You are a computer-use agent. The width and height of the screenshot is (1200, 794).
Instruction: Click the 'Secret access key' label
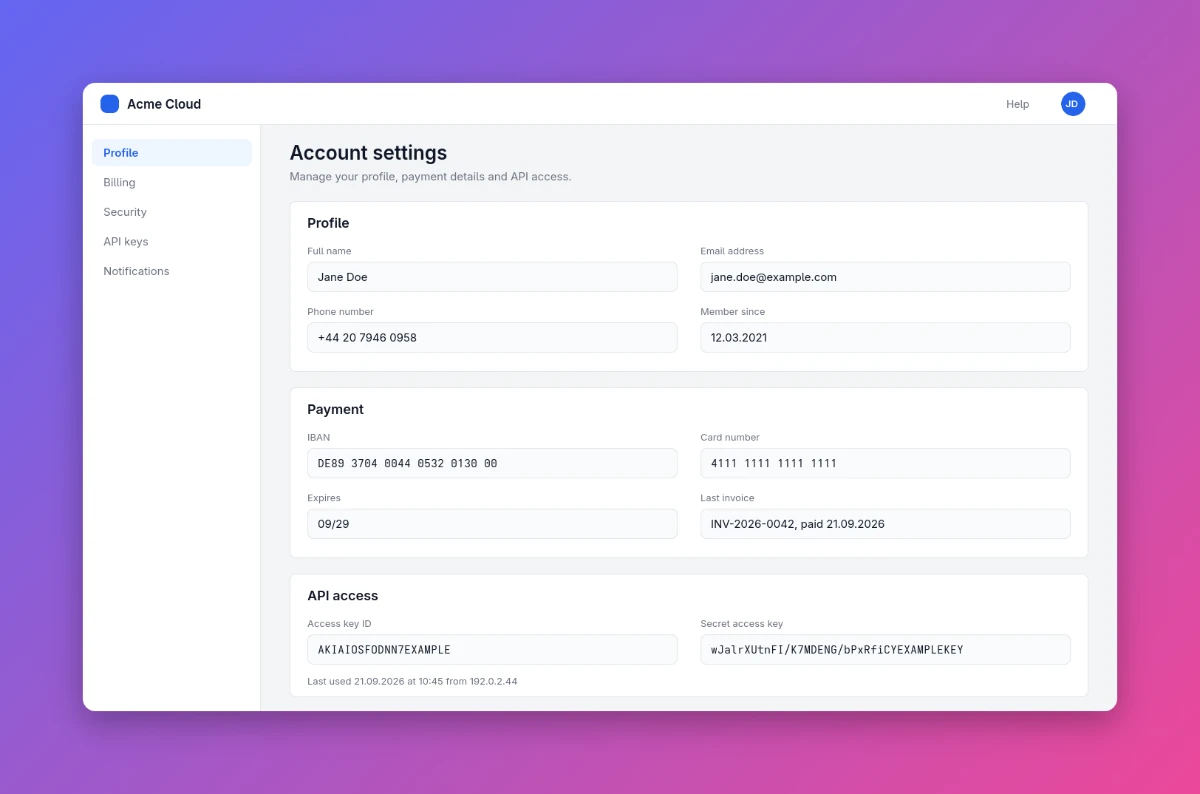click(742, 624)
